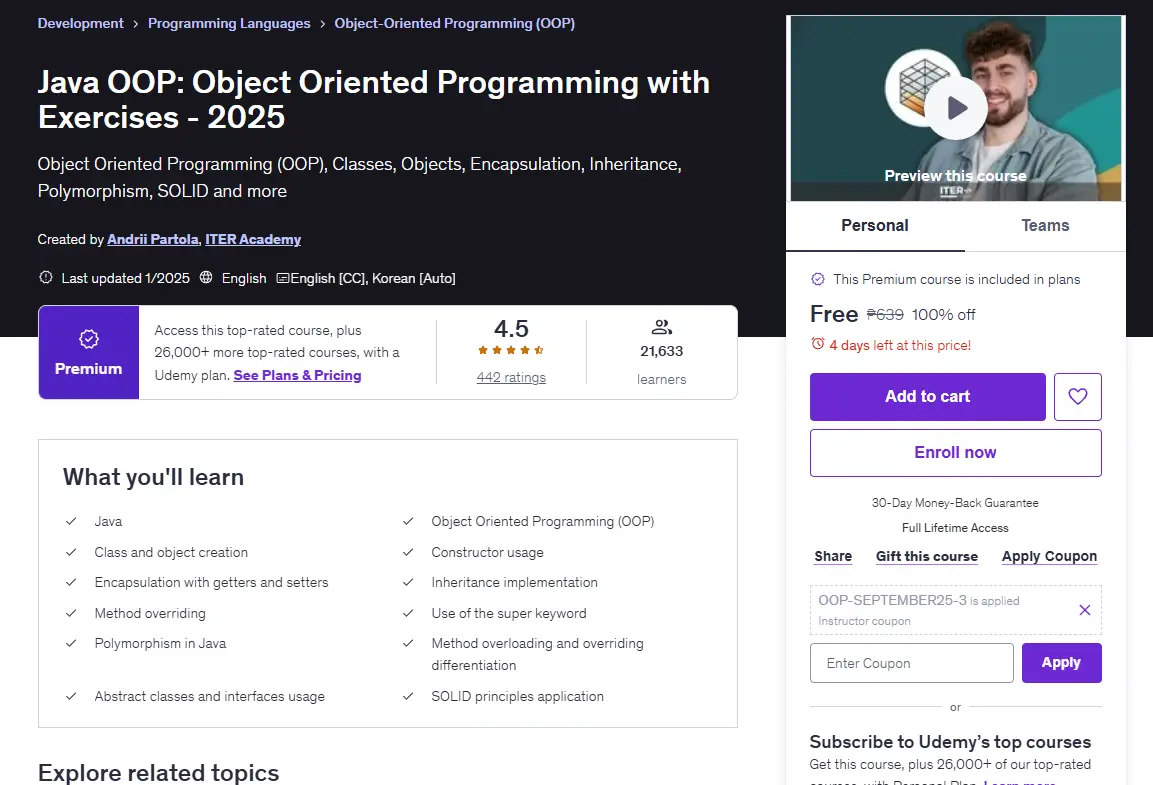Click the Enter Coupon input field

[x=912, y=663]
